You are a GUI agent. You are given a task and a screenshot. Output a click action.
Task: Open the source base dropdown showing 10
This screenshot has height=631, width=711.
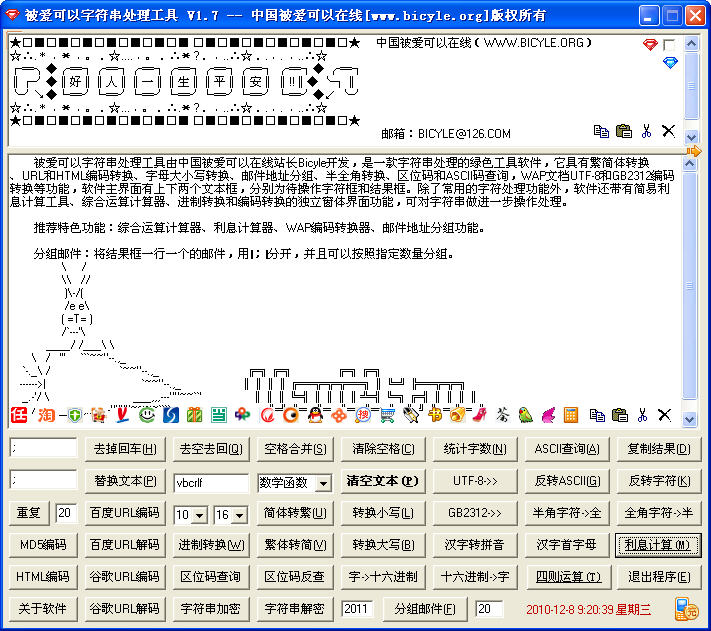[200, 515]
